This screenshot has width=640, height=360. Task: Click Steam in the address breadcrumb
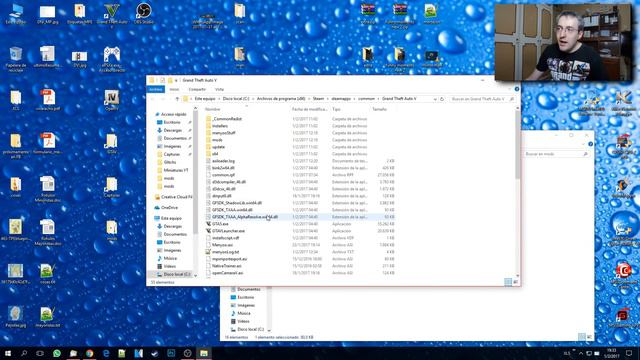click(318, 99)
